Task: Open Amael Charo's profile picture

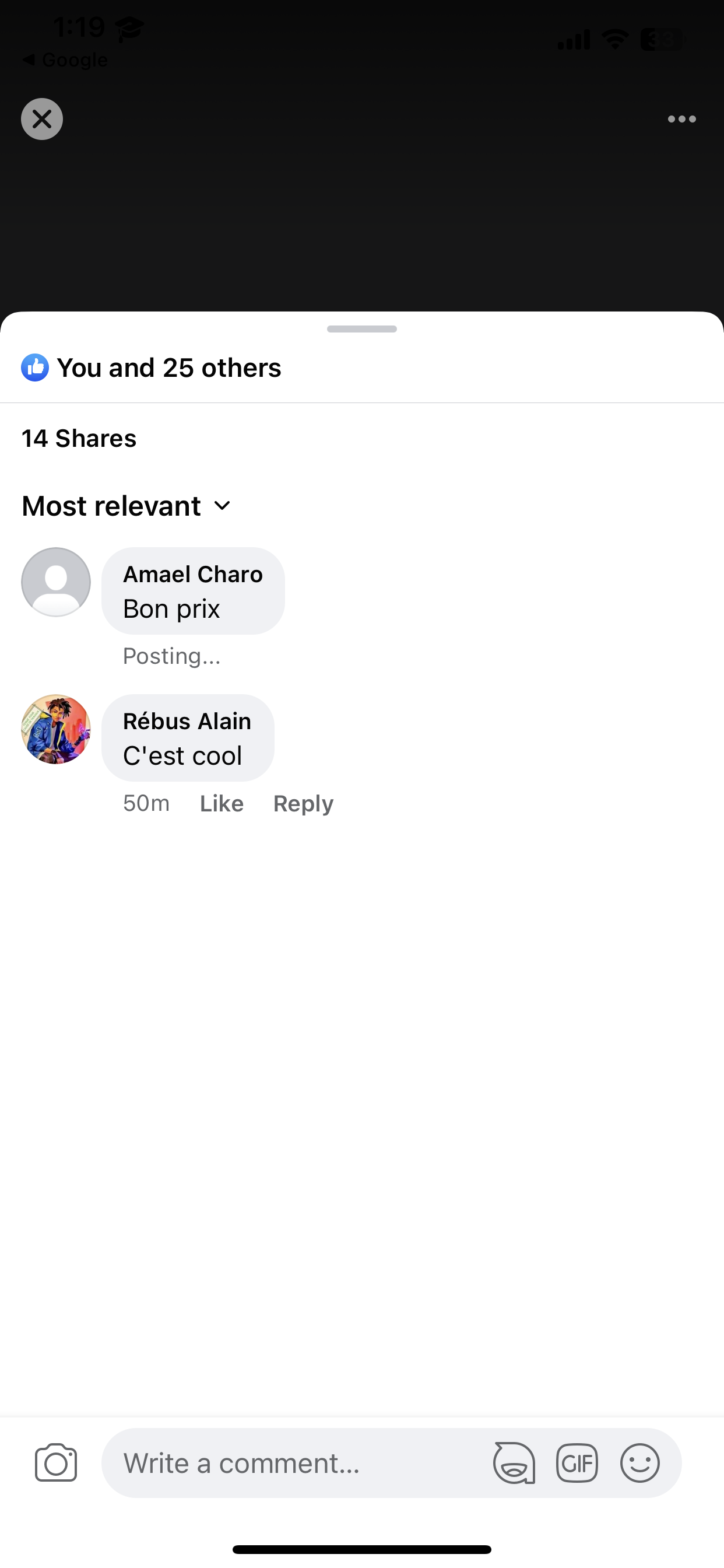Action: pyautogui.click(x=56, y=582)
